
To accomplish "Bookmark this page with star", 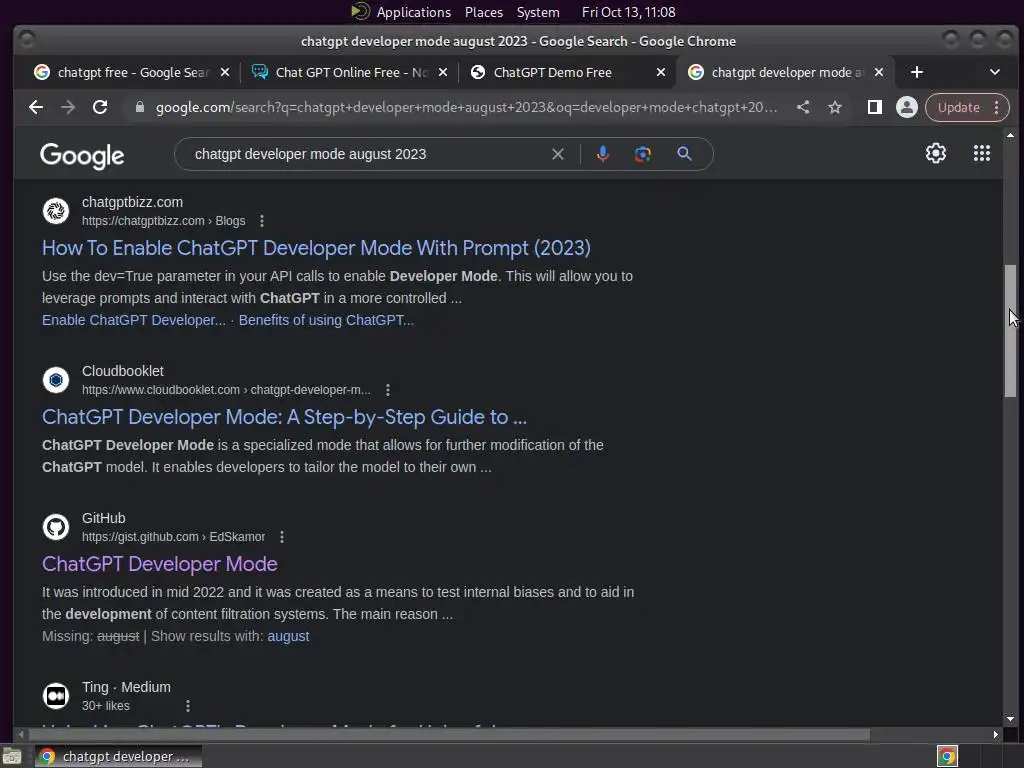I will coord(835,107).
